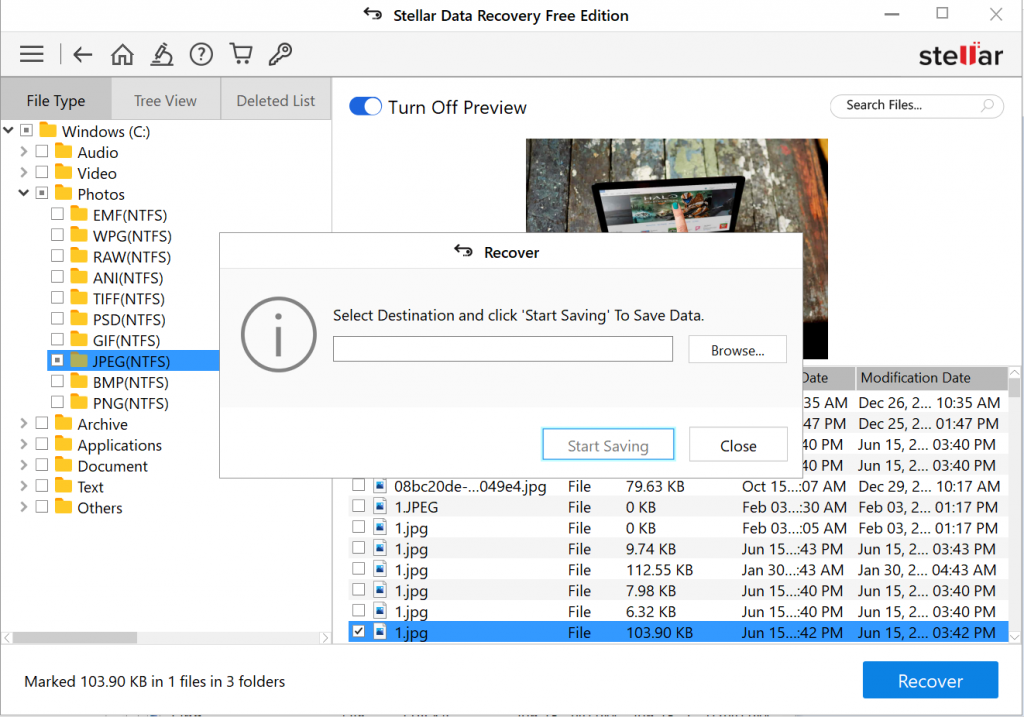Open the shopping cart to buy

click(241, 54)
